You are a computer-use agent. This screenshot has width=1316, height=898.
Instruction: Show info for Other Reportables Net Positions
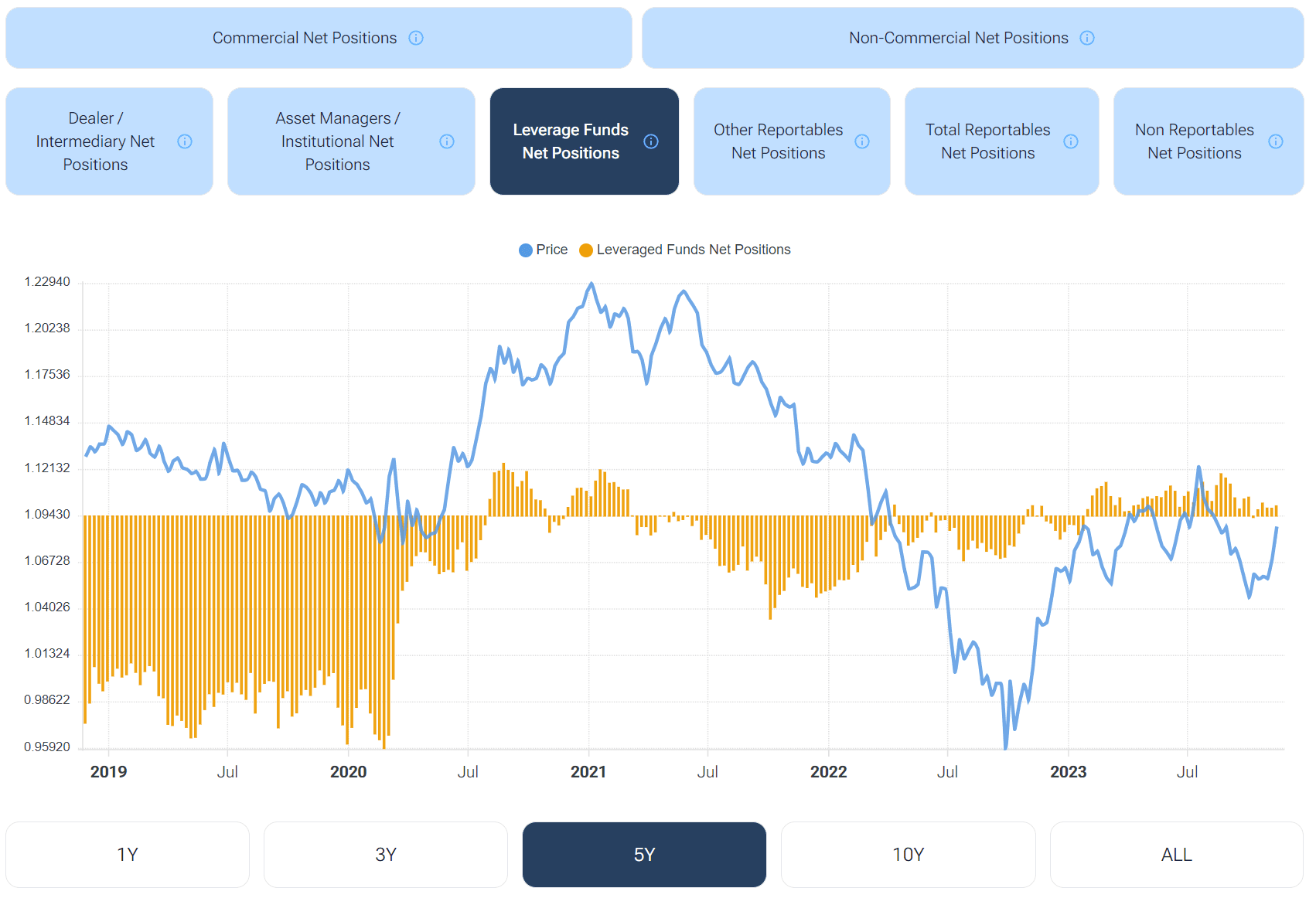pos(862,141)
